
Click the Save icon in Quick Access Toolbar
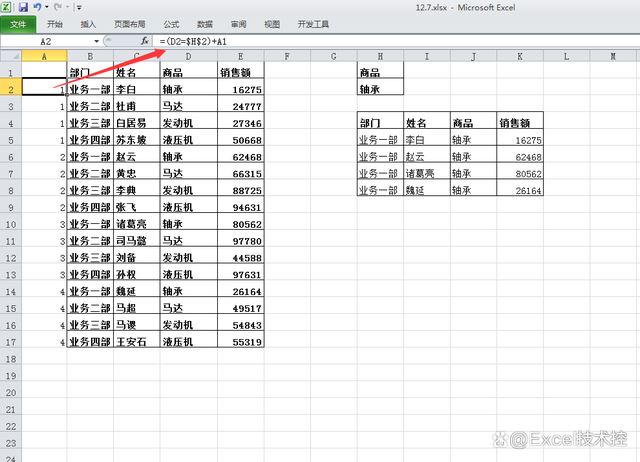tap(23, 7)
